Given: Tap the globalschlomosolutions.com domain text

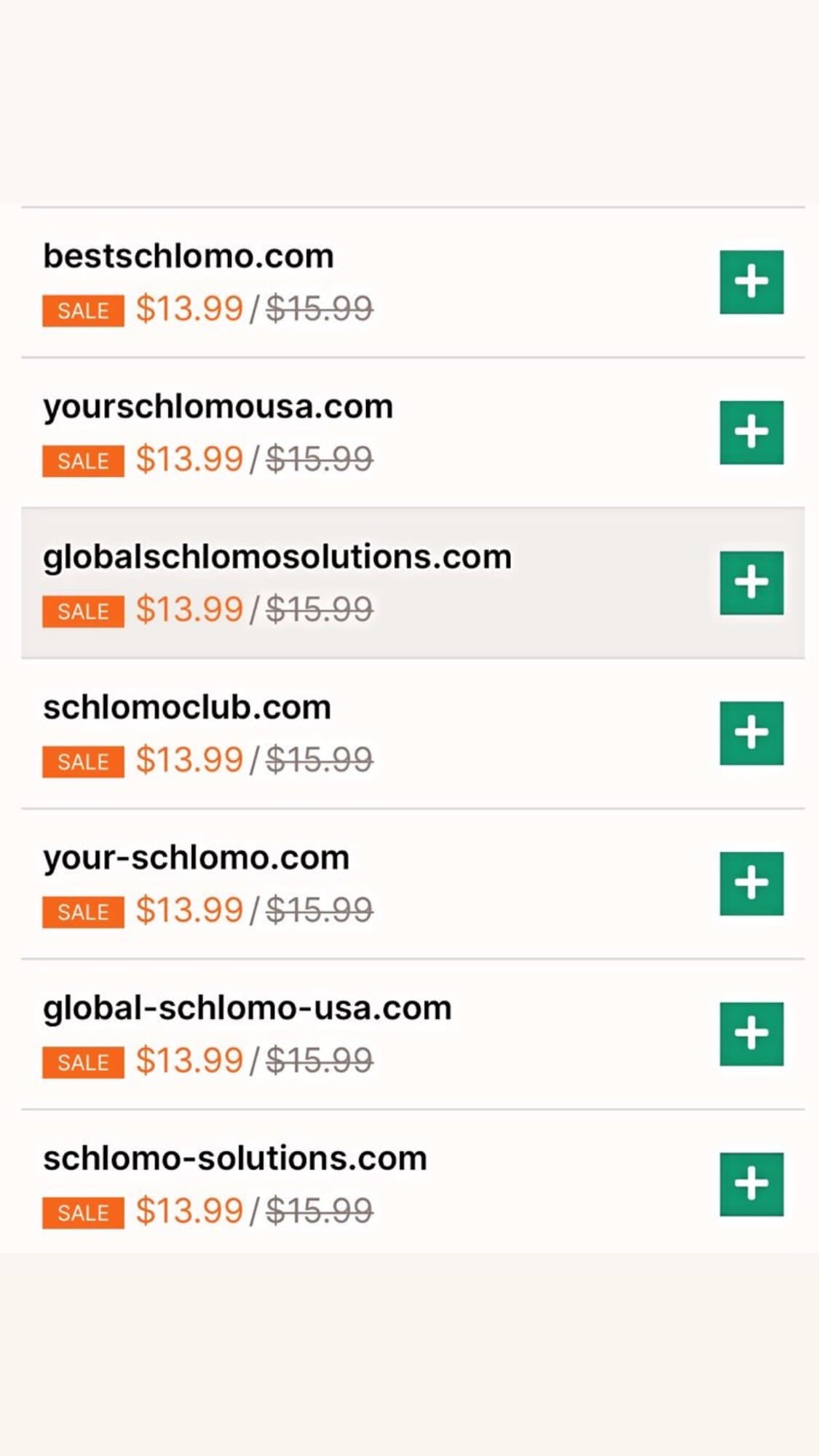Looking at the screenshot, I should (x=277, y=558).
